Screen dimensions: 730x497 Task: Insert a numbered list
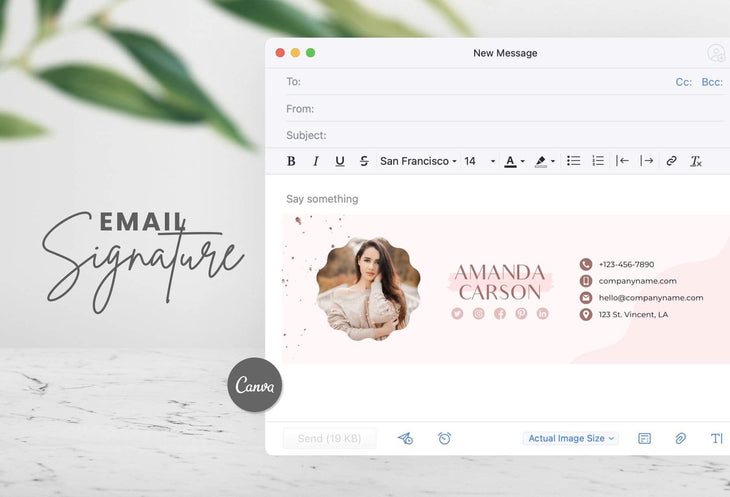click(x=598, y=161)
